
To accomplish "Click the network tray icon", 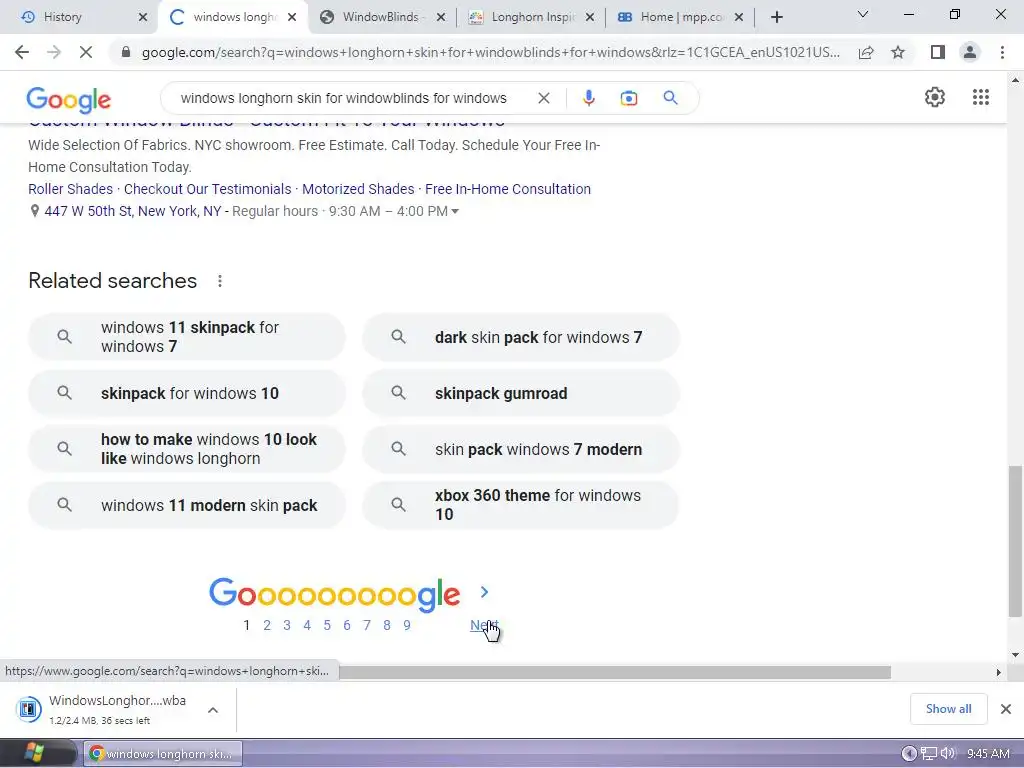I will (x=928, y=754).
